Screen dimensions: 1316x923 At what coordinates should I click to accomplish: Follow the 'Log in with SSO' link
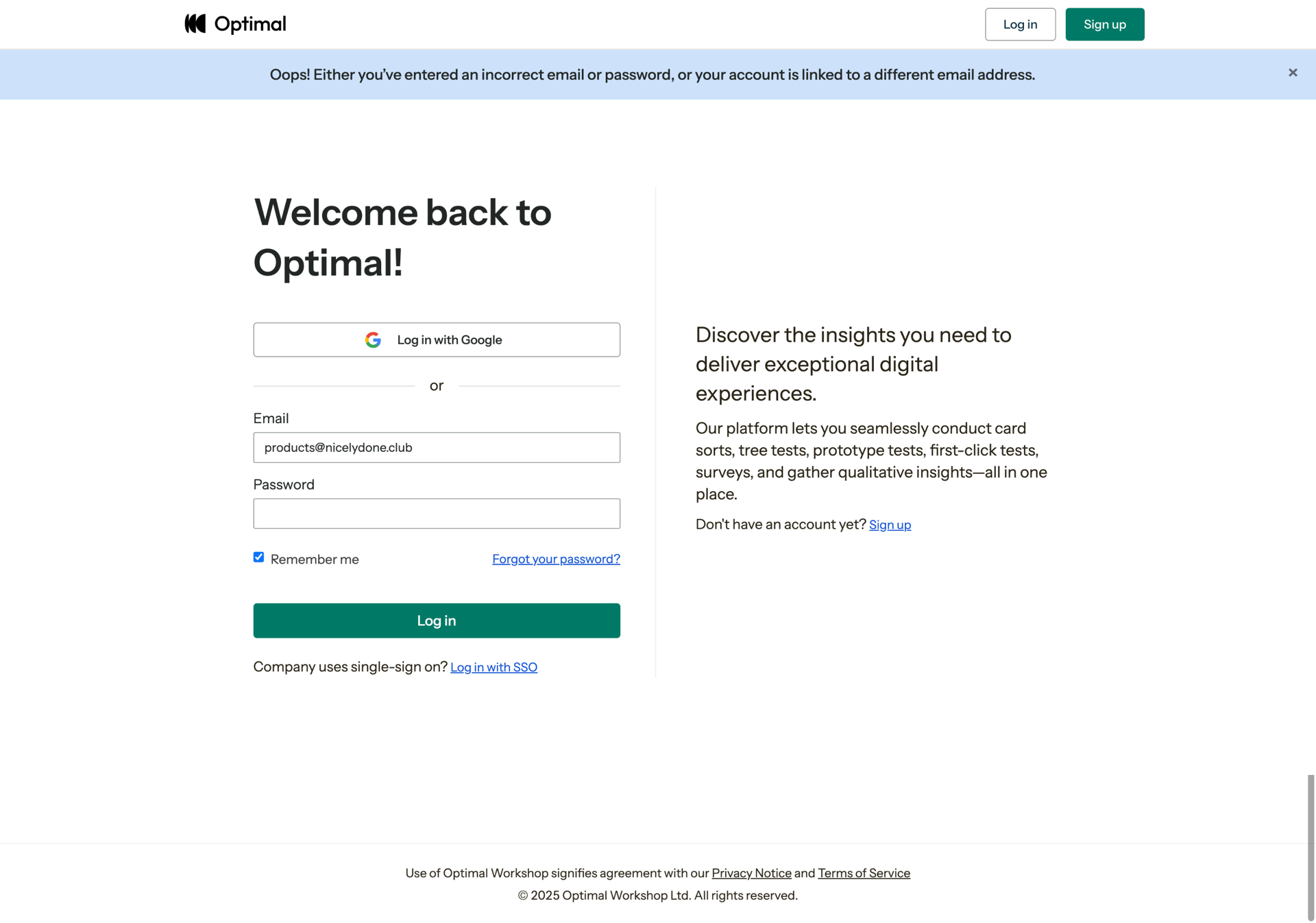click(x=493, y=667)
